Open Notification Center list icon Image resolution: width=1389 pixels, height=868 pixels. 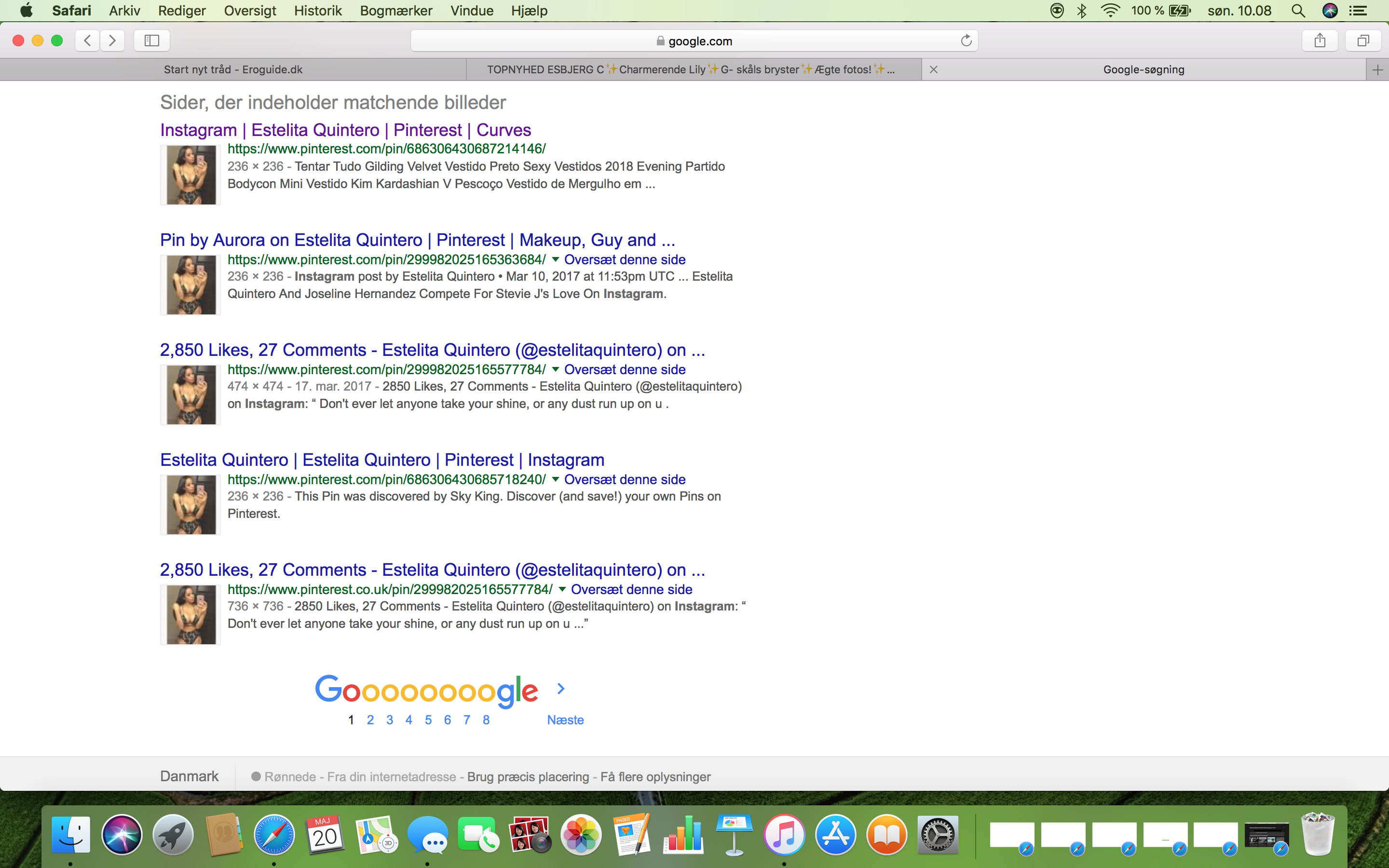click(1358, 10)
